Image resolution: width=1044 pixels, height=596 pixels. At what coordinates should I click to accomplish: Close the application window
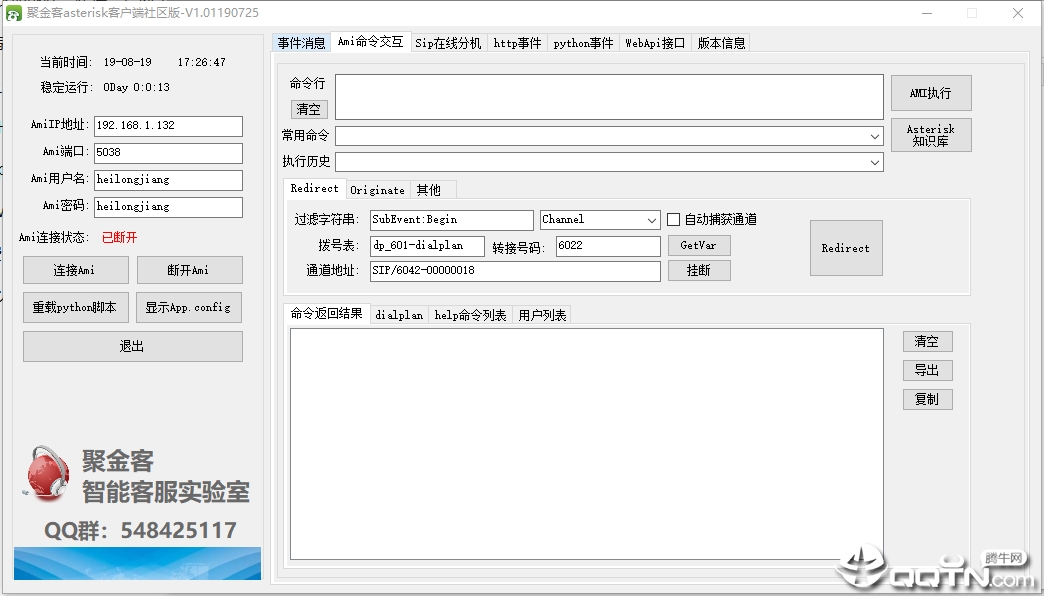click(1017, 13)
